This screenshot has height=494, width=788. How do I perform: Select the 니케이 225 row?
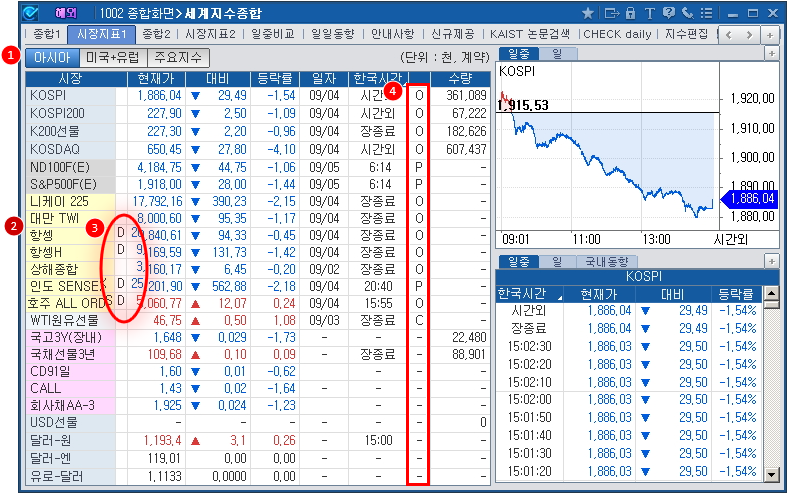(257, 202)
